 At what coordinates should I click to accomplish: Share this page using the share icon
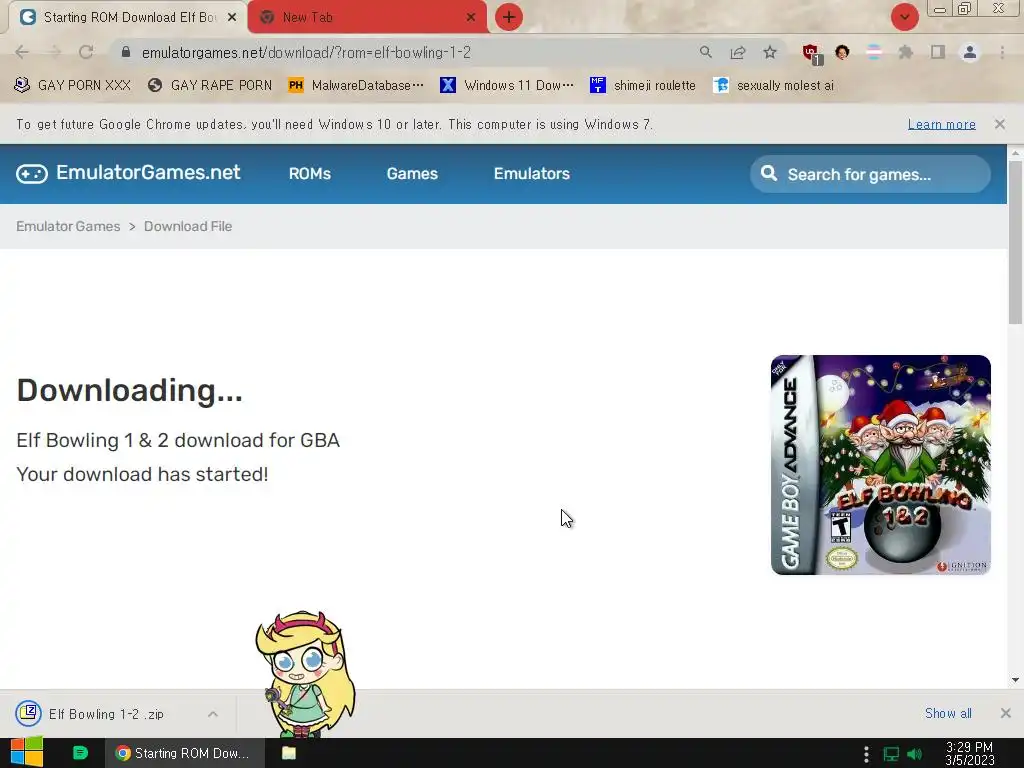(x=738, y=52)
